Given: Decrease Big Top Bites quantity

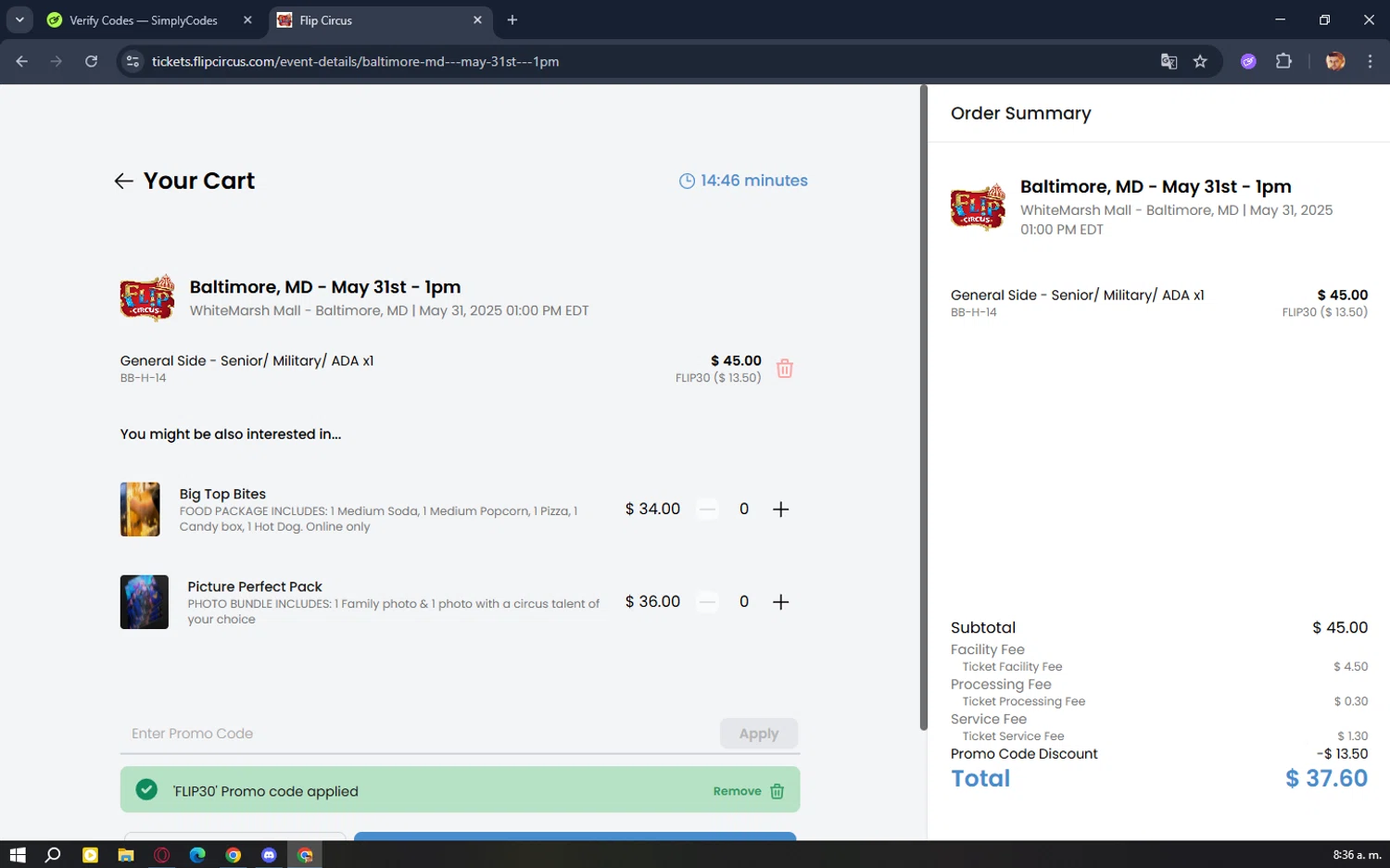Looking at the screenshot, I should click(x=707, y=509).
